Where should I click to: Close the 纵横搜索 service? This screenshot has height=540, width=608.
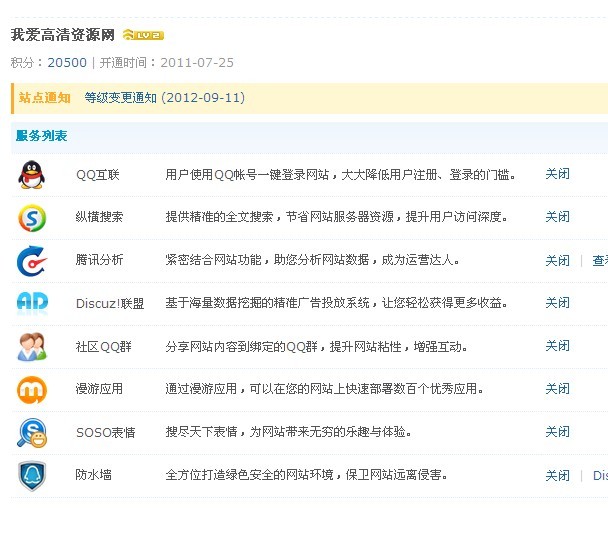(557, 217)
